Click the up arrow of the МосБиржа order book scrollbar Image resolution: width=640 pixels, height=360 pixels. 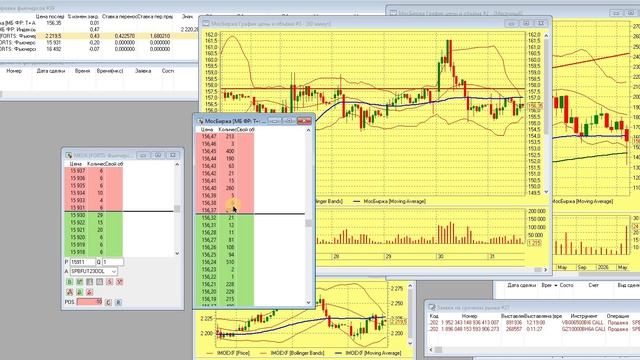click(309, 130)
